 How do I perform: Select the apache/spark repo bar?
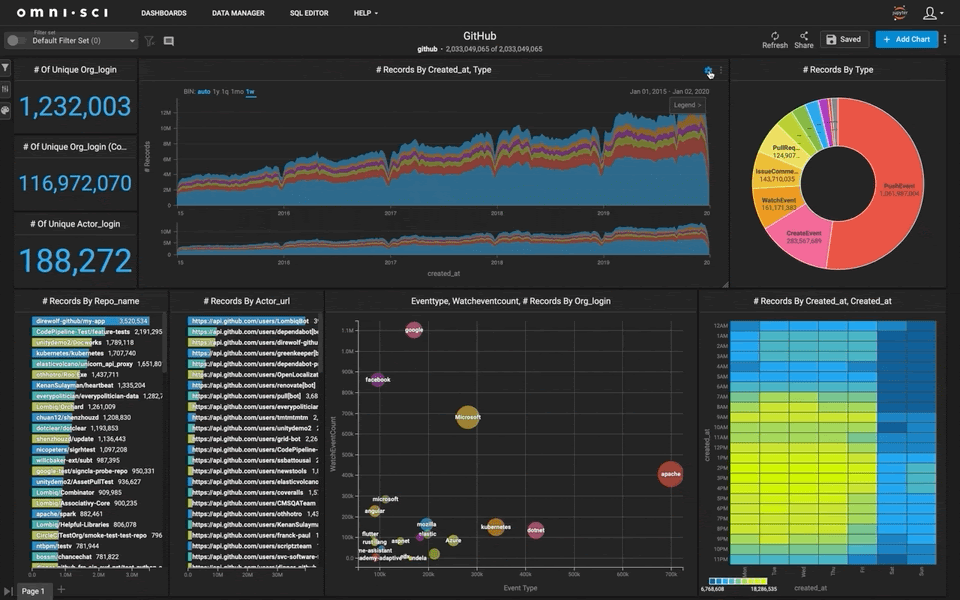coord(47,514)
